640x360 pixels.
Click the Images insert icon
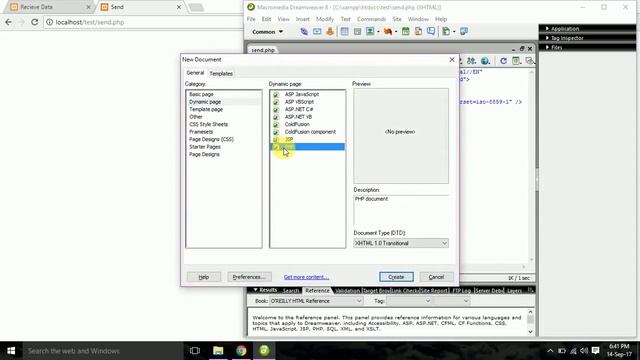(x=370, y=31)
